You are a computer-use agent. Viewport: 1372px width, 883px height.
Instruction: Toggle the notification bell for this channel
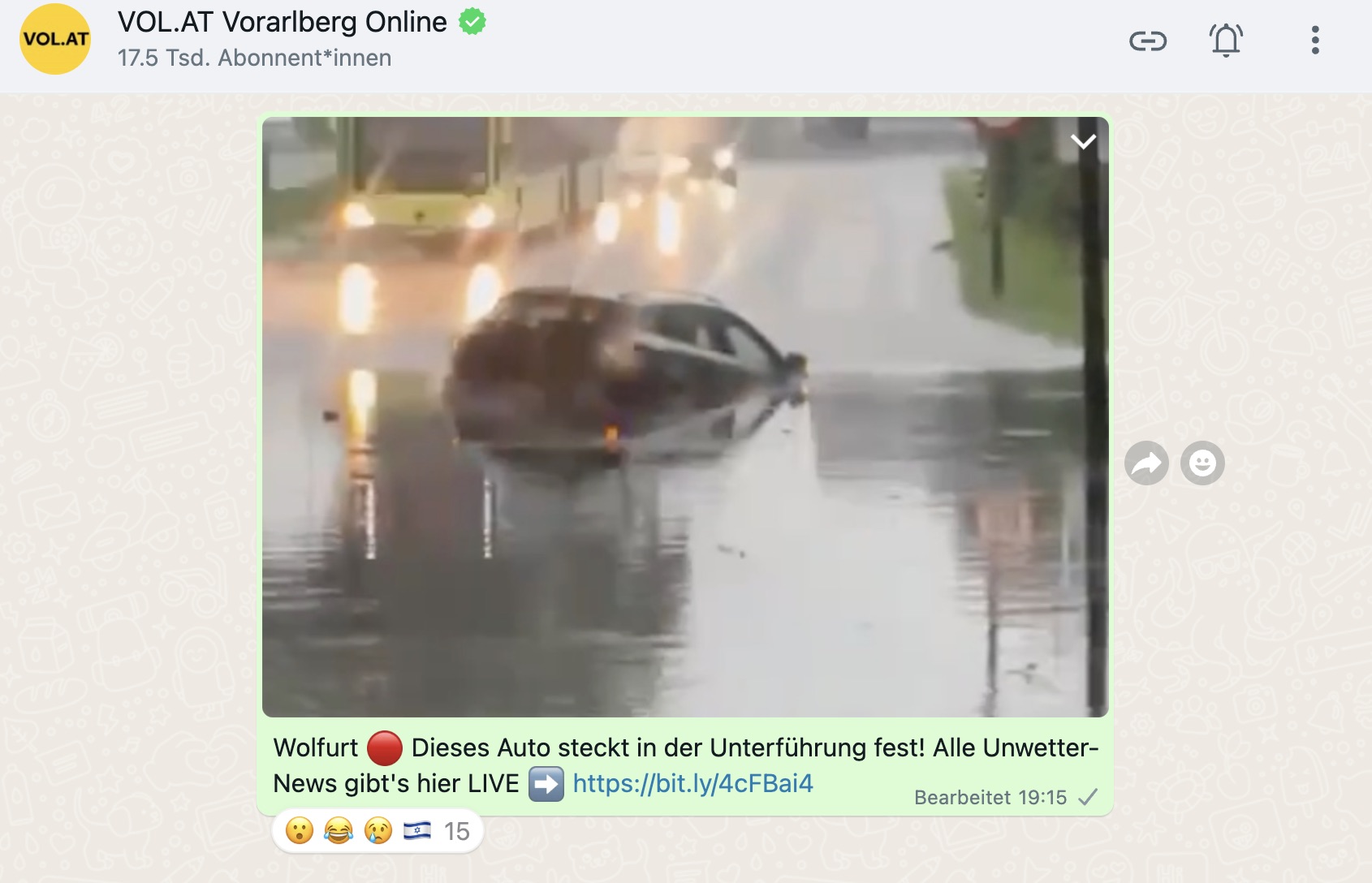[1226, 40]
